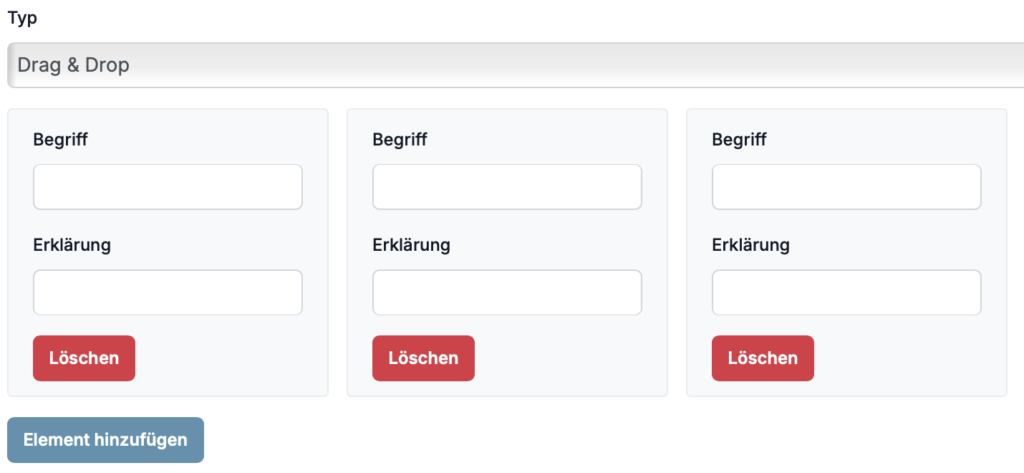
Task: Click the Begriff label in the first card
Action: 60,140
